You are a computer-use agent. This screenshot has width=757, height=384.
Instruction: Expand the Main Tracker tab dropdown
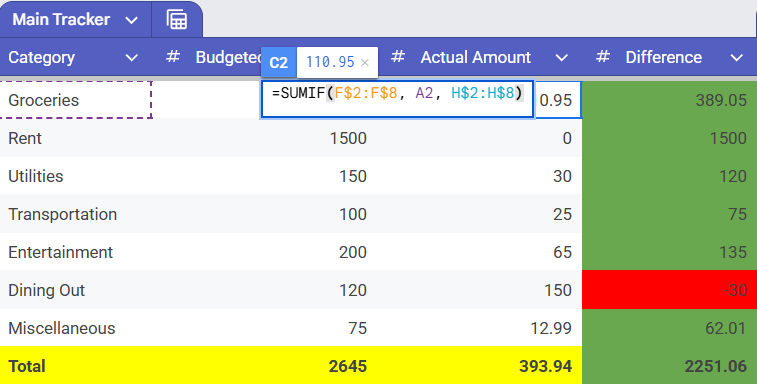tap(131, 20)
